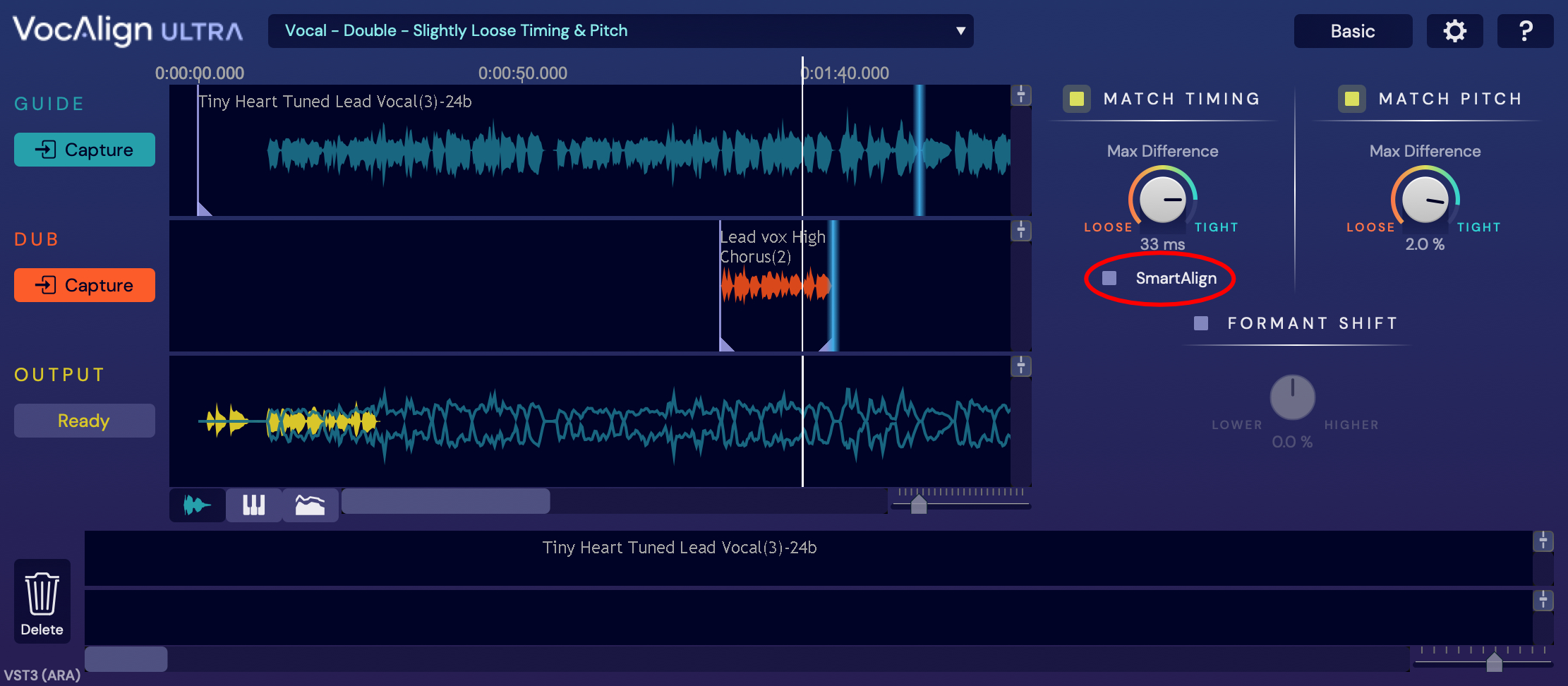Open the preset dropdown arrow
The height and width of the screenshot is (686, 1568).
click(960, 31)
